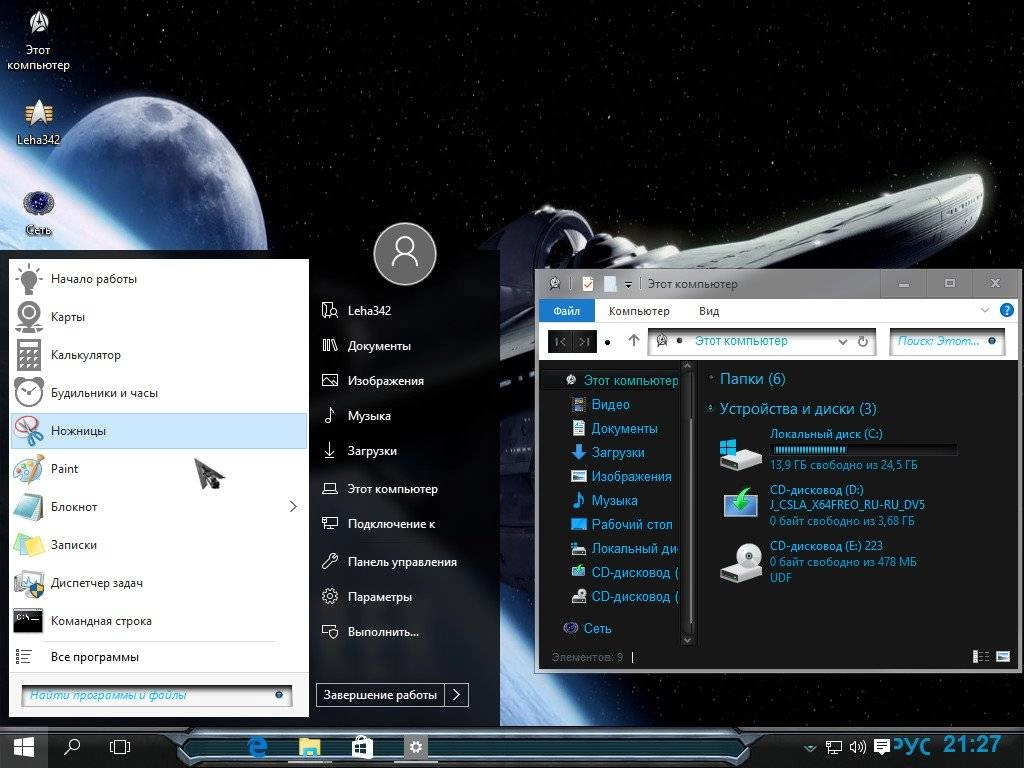1024x768 pixels.
Task: Click Windows Start button on taskbar
Action: click(24, 747)
